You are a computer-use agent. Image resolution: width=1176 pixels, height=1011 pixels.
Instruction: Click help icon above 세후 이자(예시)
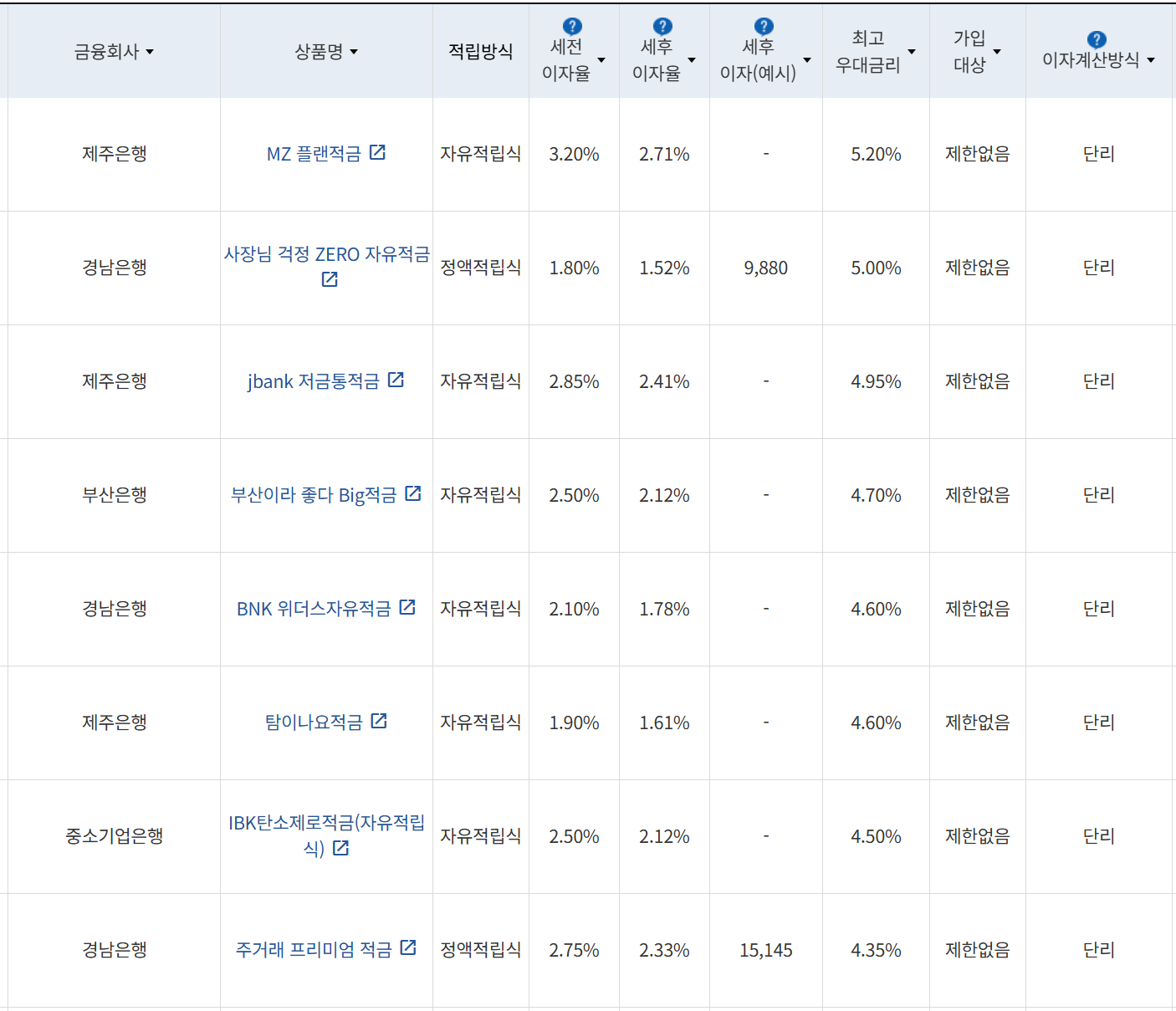[x=764, y=27]
